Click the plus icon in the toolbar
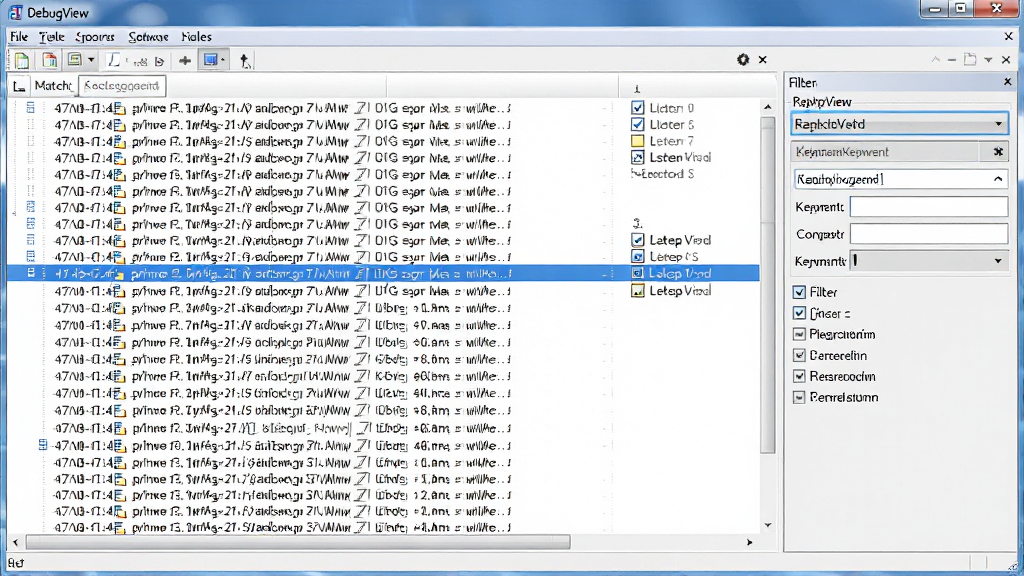This screenshot has height=576, width=1024. click(185, 61)
